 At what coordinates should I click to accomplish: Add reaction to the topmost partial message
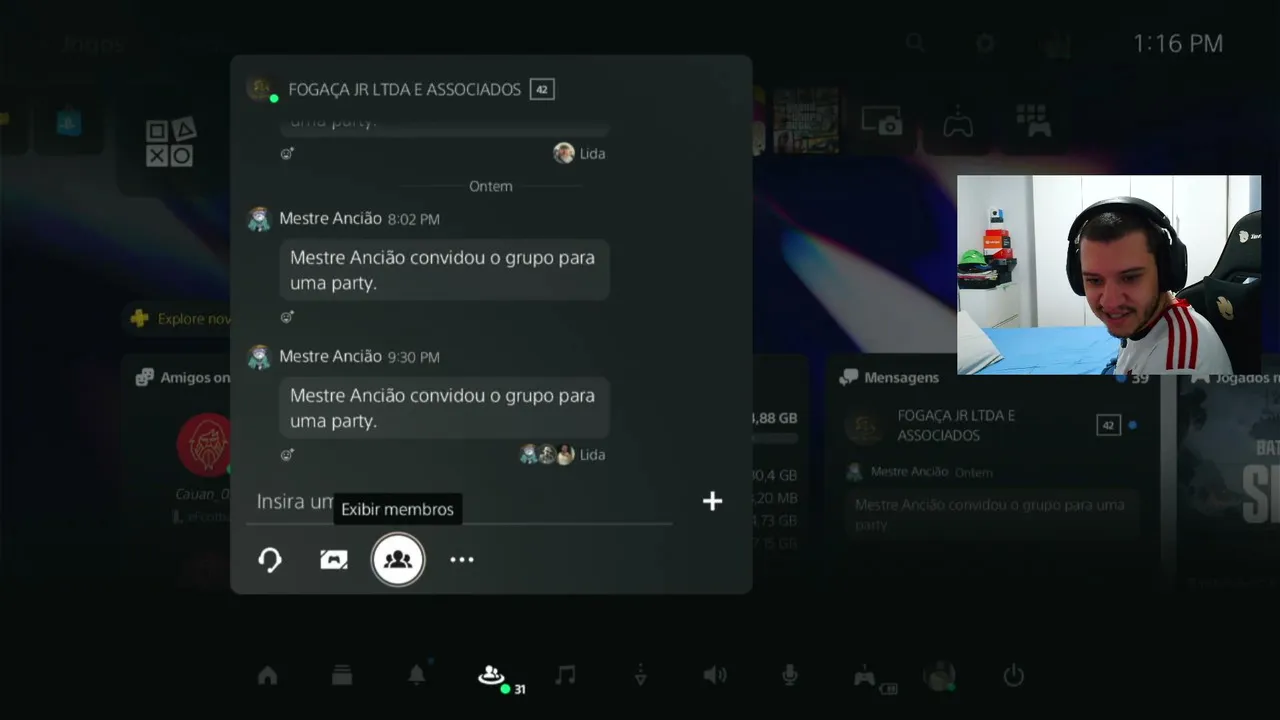pyautogui.click(x=287, y=154)
